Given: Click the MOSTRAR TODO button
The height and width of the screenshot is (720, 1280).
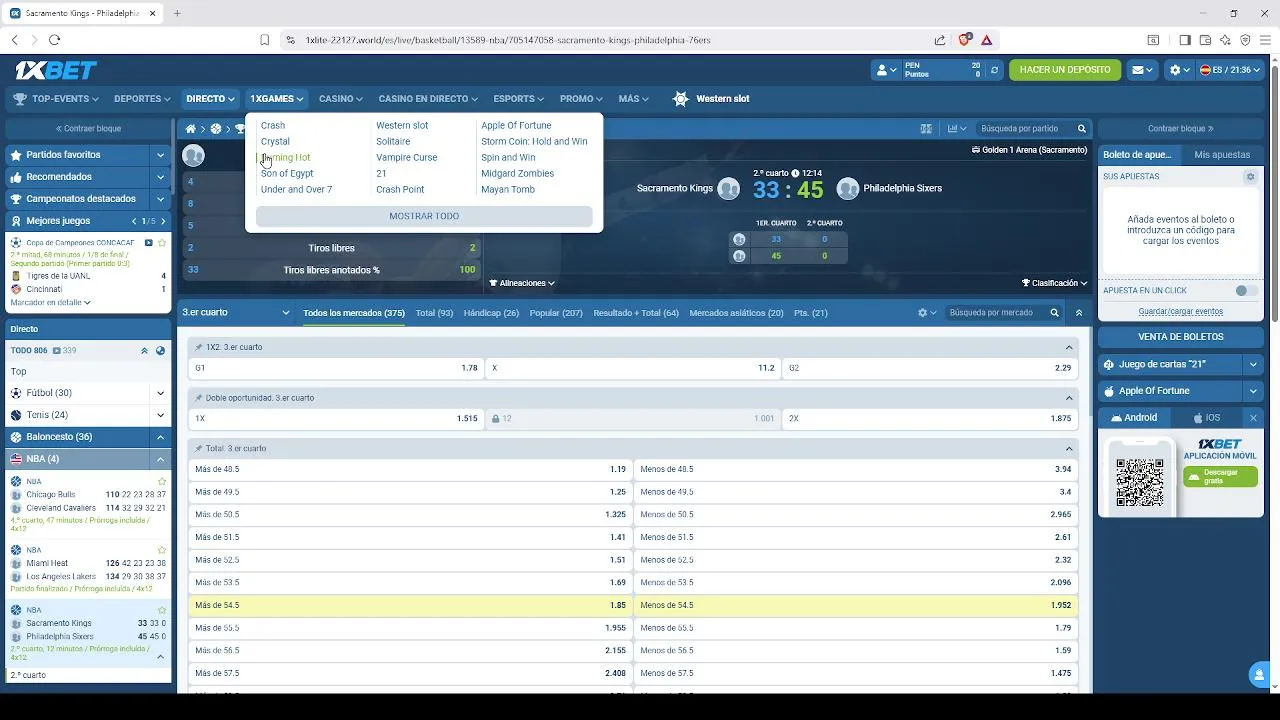Looking at the screenshot, I should 424,216.
